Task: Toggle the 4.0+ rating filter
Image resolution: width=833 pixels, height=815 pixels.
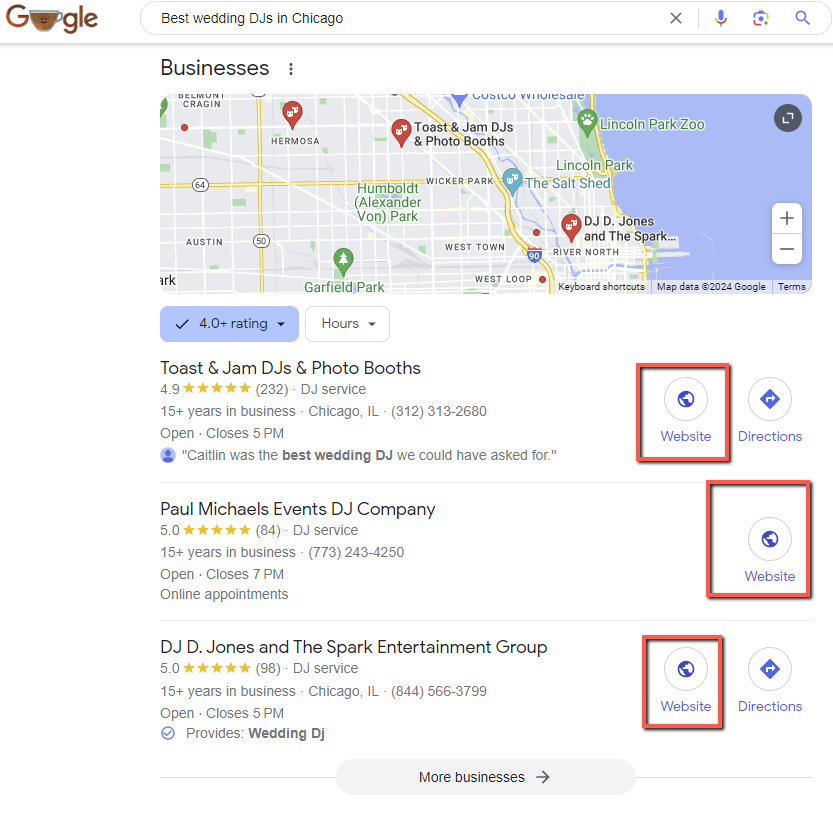Action: (230, 324)
